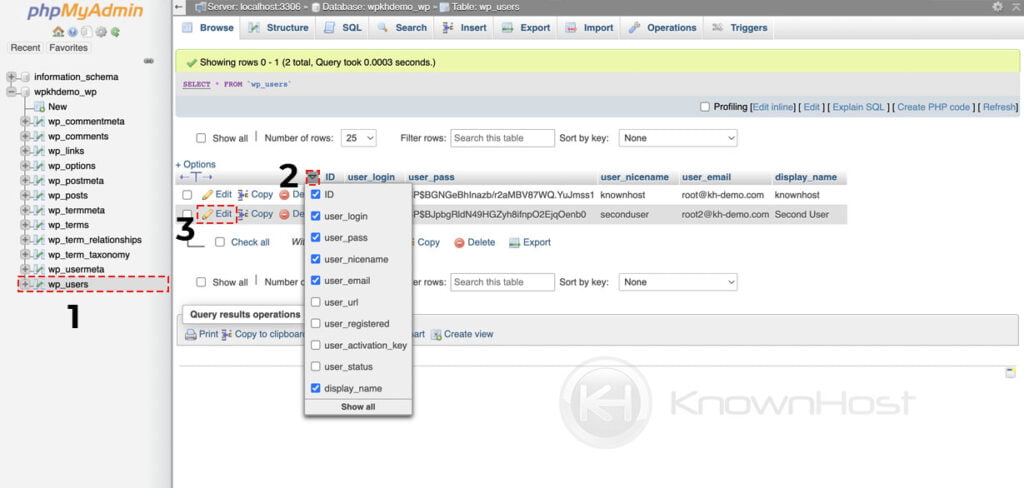Collapse navigation panel left arrow icon
Screen dimensions: 1024x488
coord(180,7)
